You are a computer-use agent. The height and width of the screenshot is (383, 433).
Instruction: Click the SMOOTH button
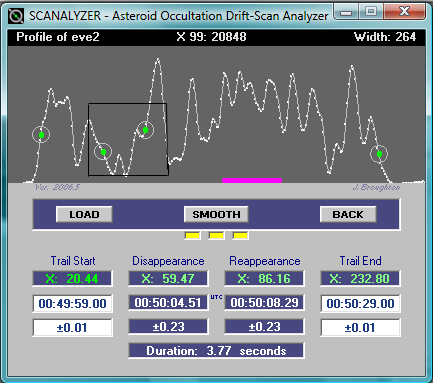tap(216, 214)
